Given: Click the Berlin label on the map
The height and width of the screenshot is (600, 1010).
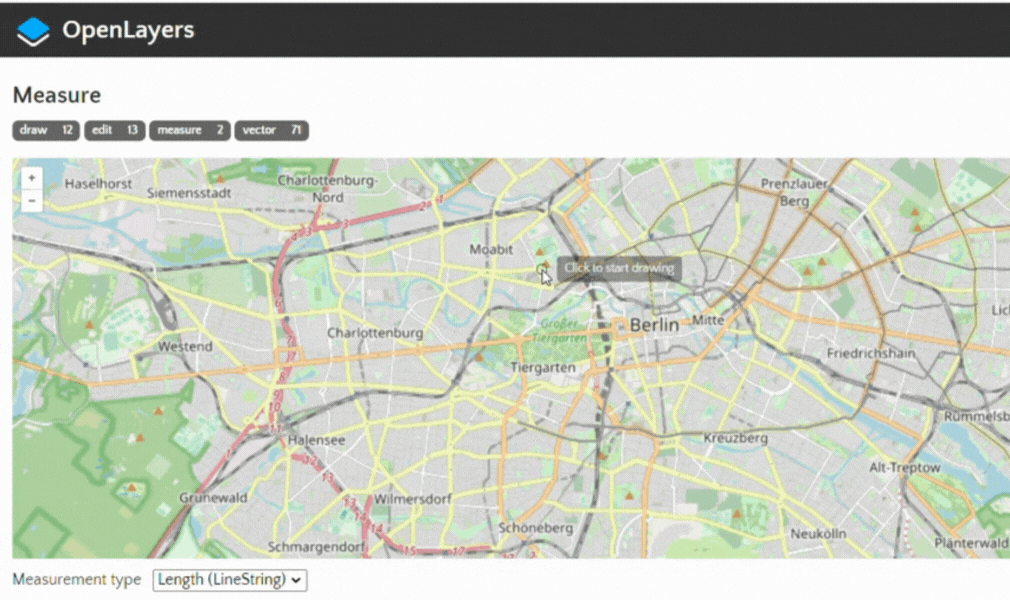Looking at the screenshot, I should click(x=654, y=325).
